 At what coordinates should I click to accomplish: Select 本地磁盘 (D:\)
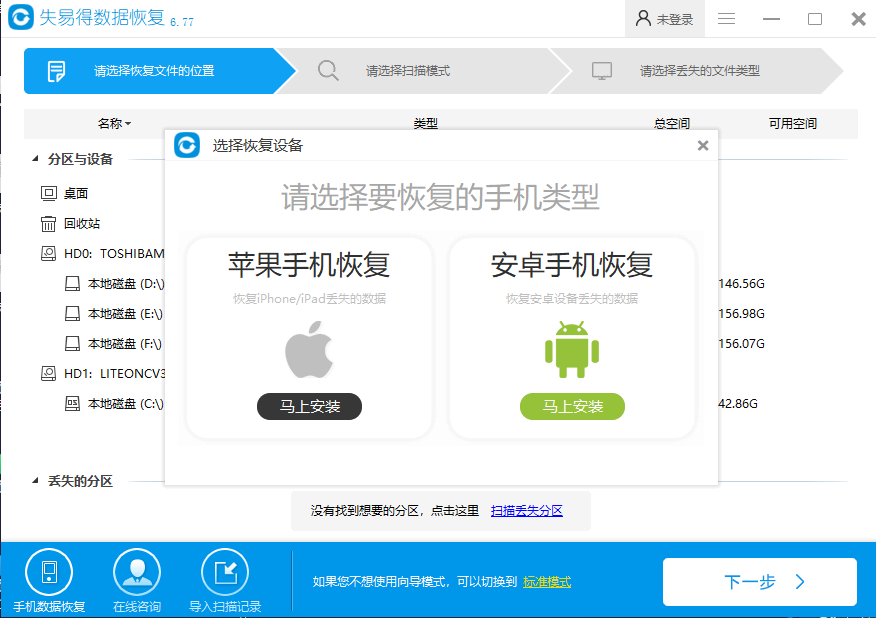(x=126, y=284)
